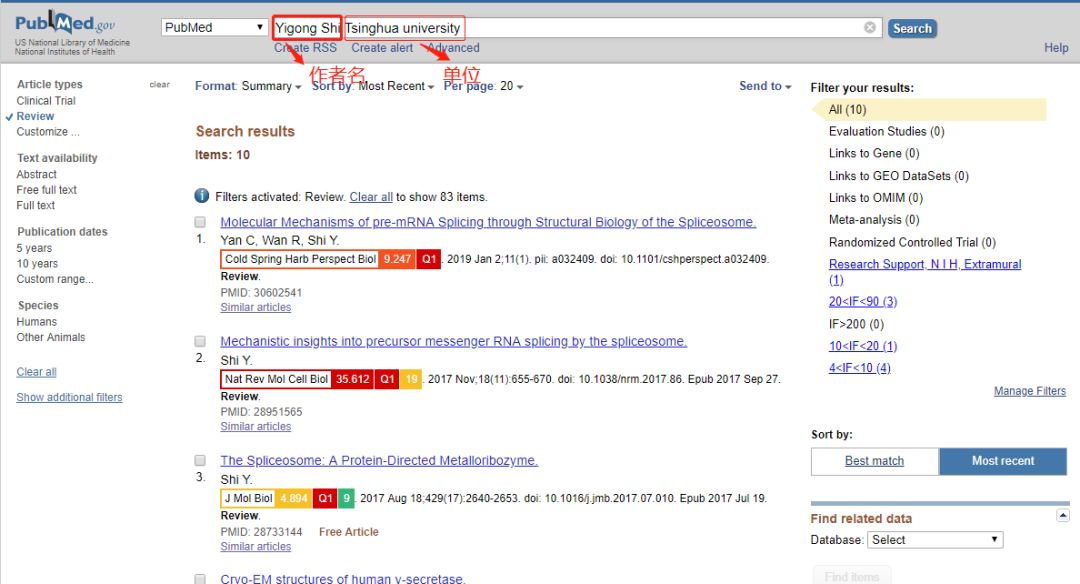View Similar articles for PMID 28951565
The height and width of the screenshot is (584, 1080).
(x=256, y=426)
